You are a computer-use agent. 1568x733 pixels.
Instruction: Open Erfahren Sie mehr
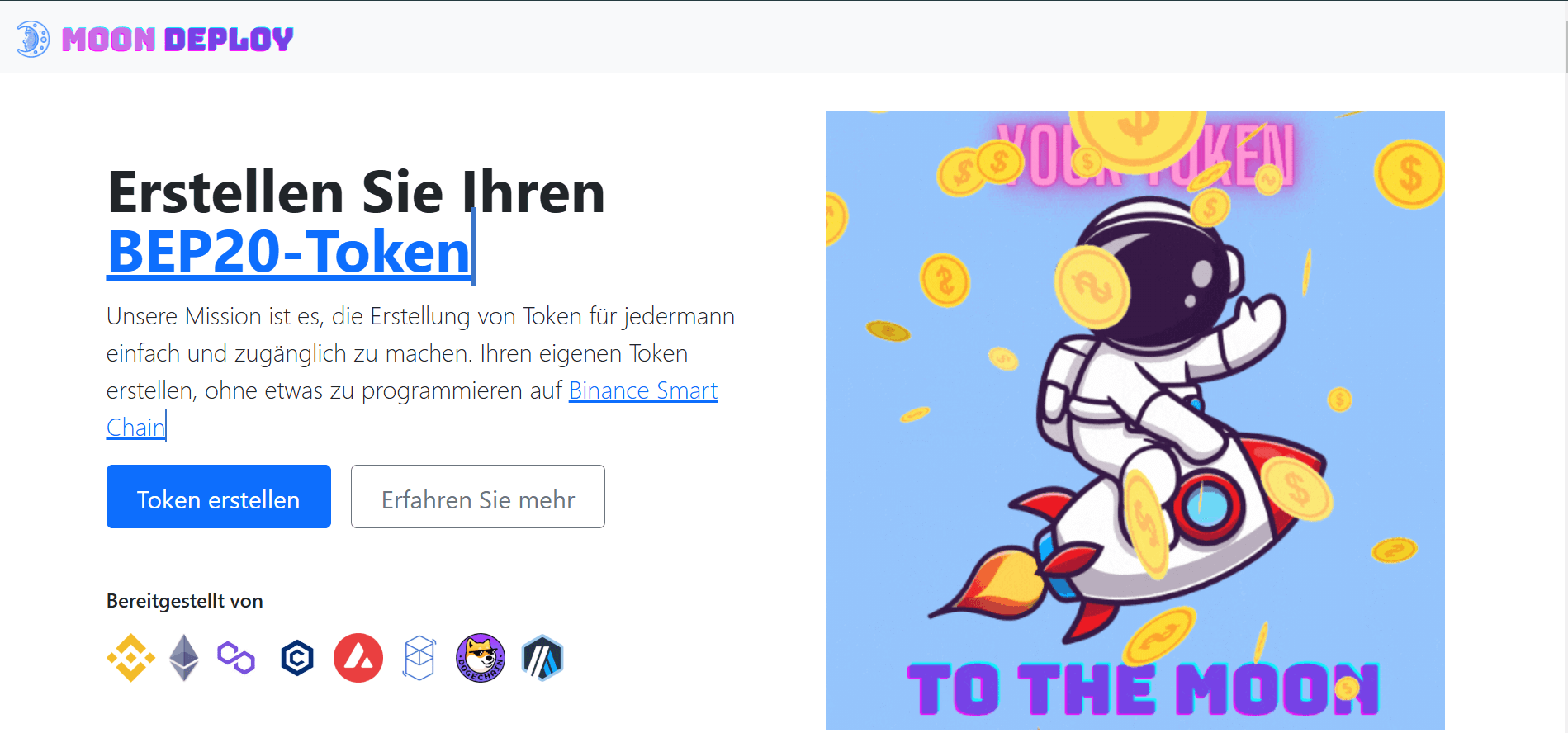(478, 496)
